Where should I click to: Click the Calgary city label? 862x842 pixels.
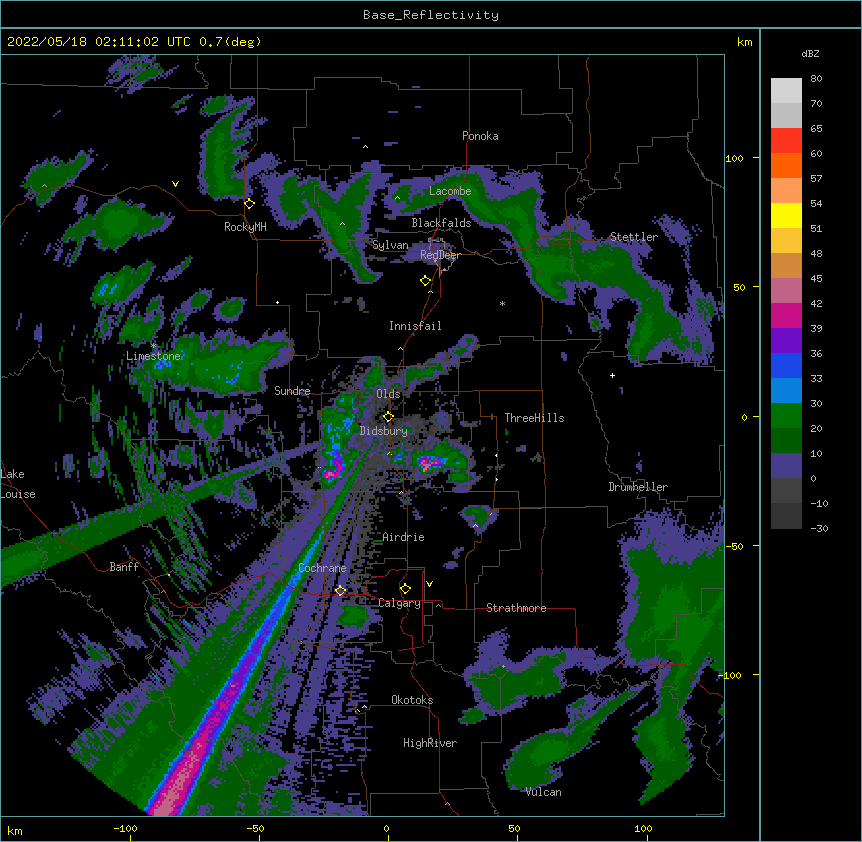point(399,603)
